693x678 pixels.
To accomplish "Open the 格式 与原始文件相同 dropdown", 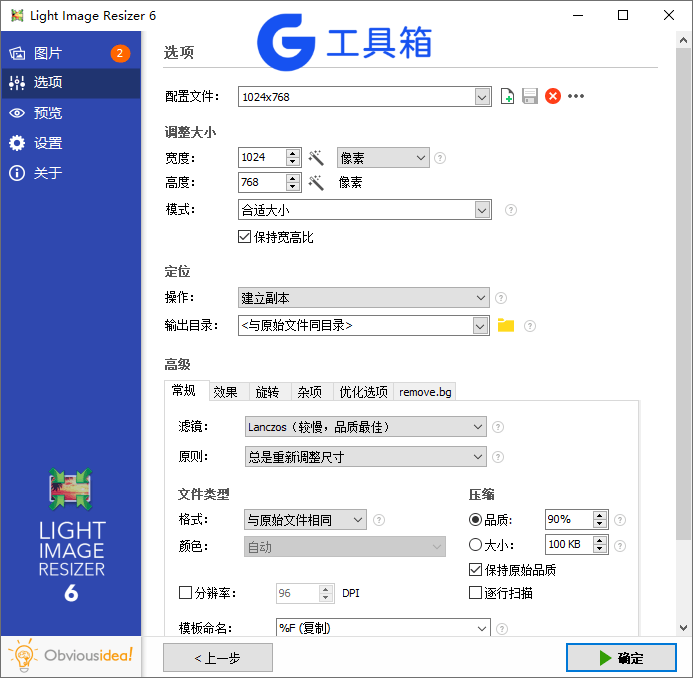I will coord(305,520).
